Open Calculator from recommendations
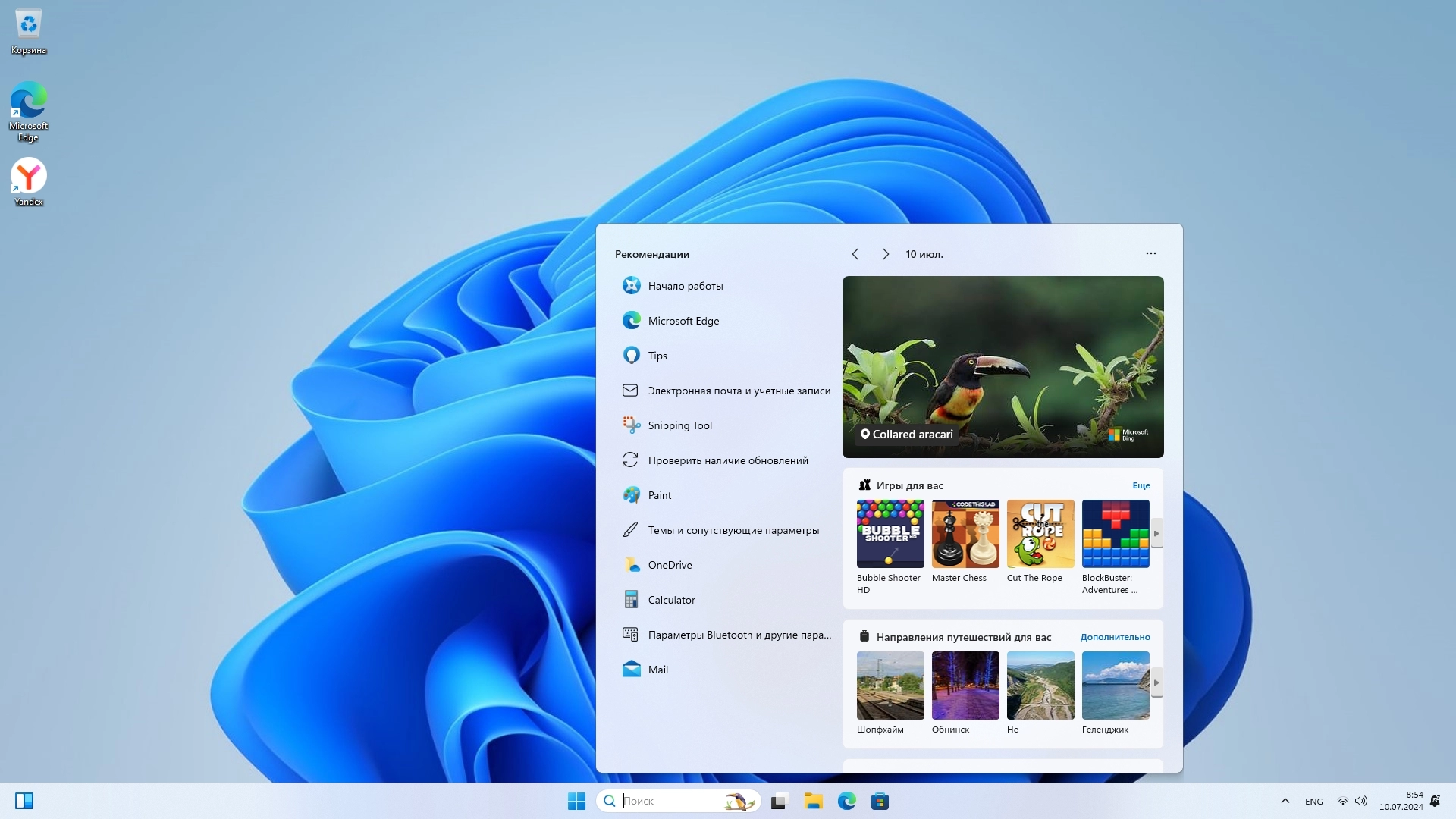The width and height of the screenshot is (1456, 819). [671, 600]
